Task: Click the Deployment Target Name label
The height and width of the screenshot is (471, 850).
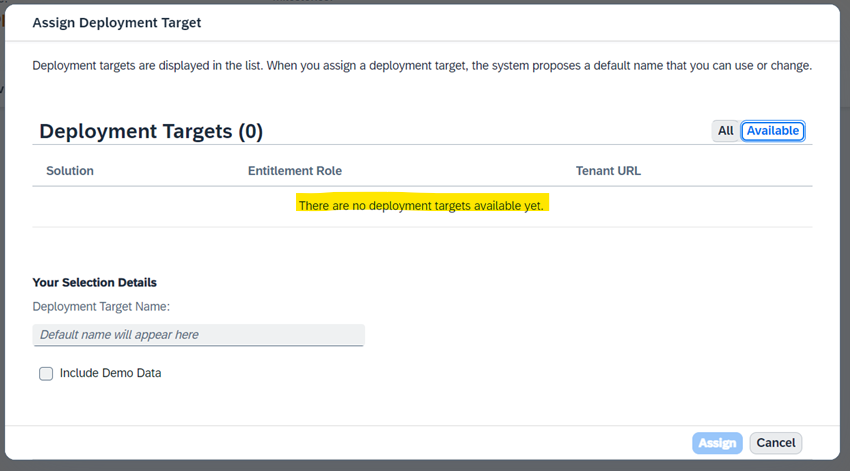Action: [101, 307]
